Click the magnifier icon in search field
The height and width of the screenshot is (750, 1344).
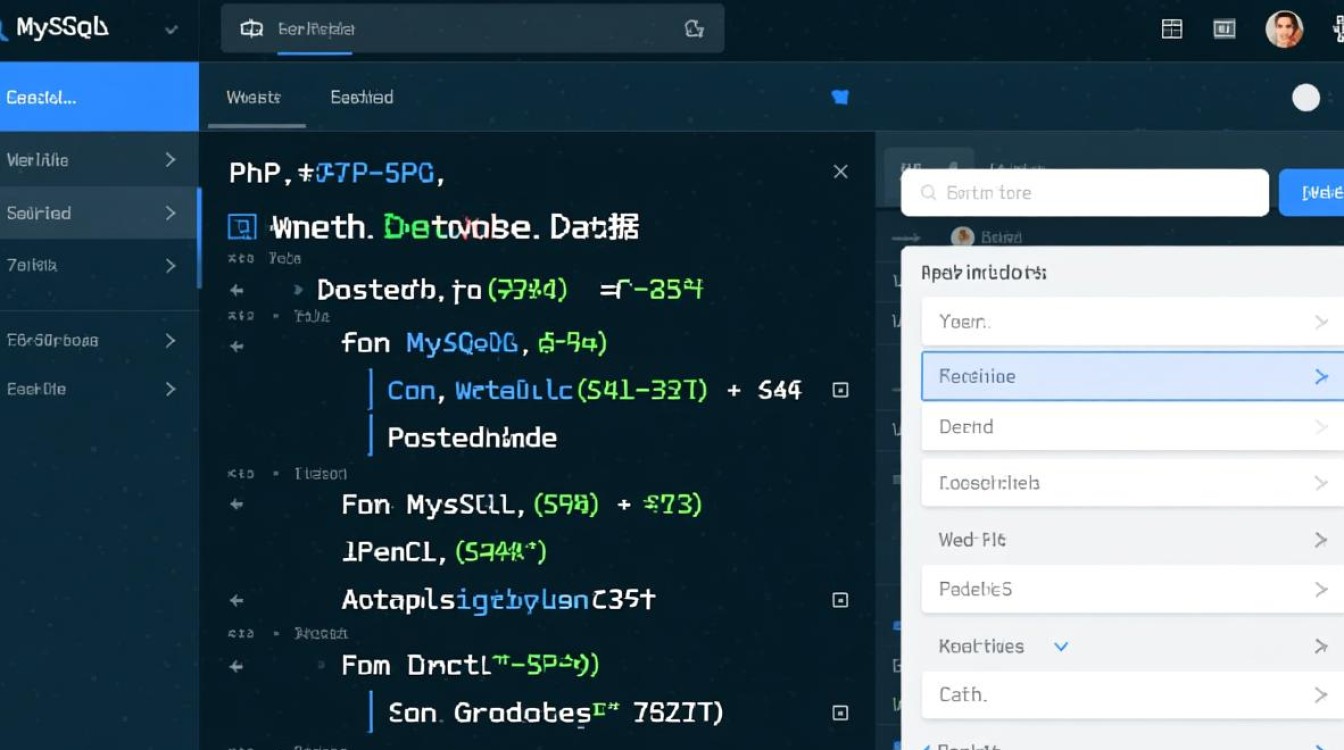928,193
